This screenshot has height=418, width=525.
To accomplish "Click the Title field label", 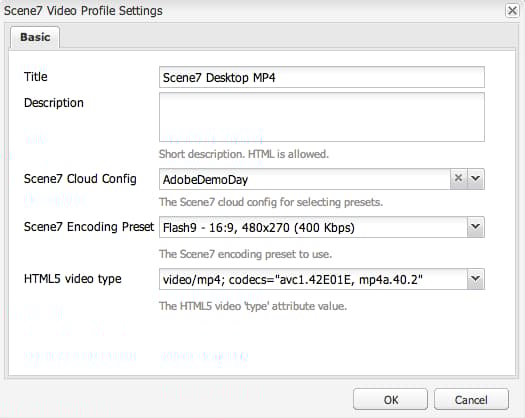I will [x=36, y=77].
